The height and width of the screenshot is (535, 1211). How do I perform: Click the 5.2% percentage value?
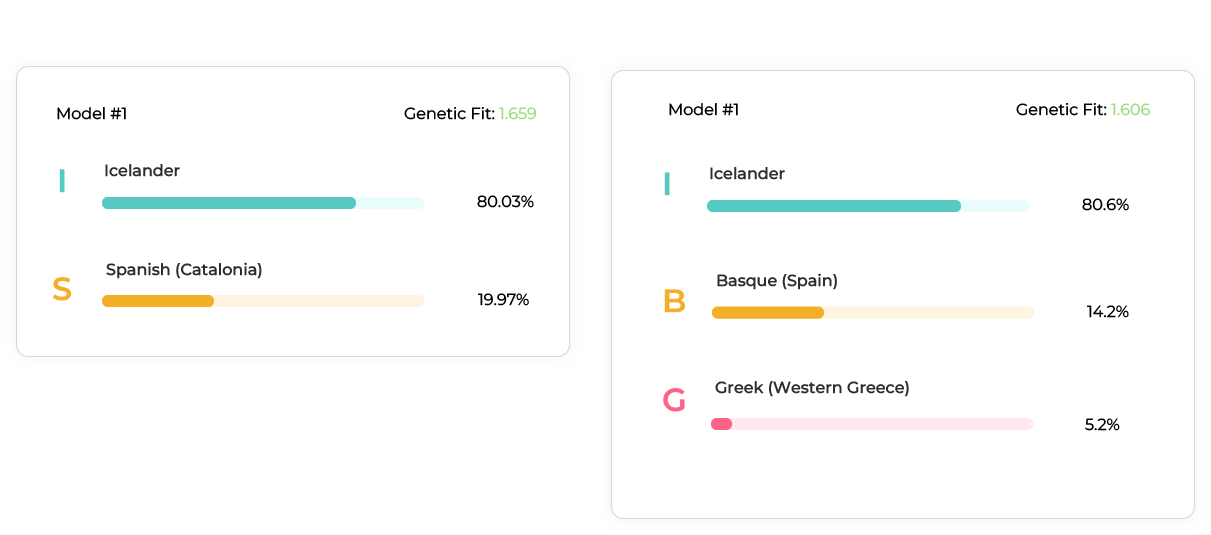pos(1102,425)
